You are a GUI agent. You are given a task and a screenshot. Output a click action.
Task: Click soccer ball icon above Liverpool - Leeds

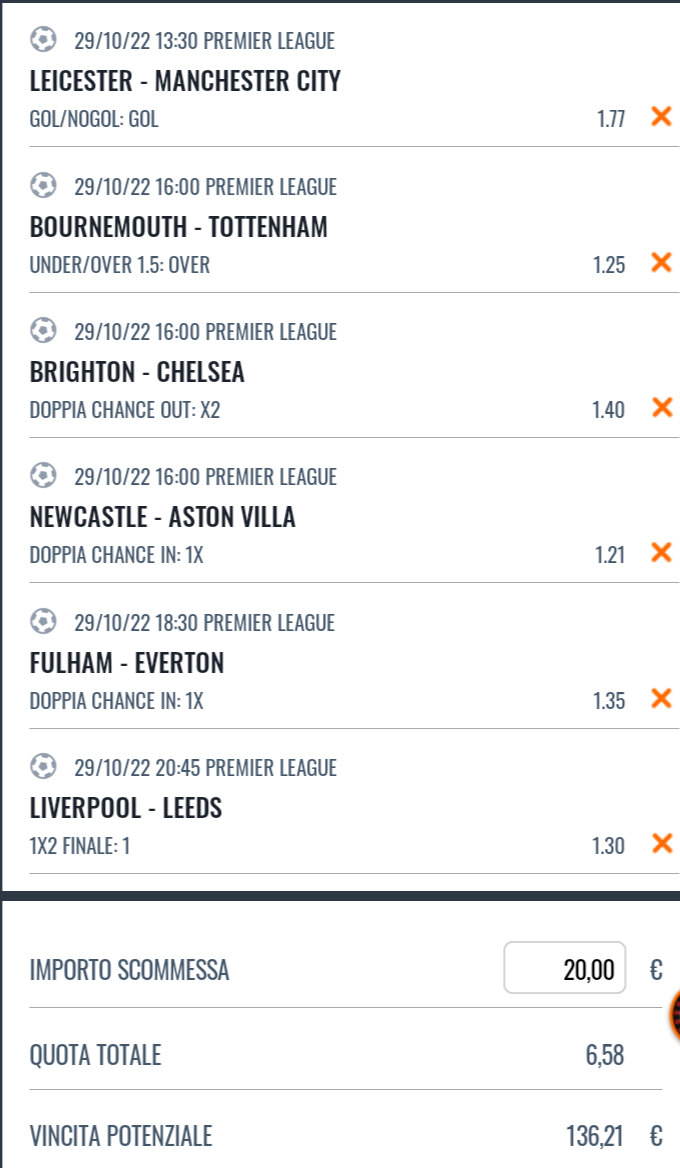coord(43,766)
